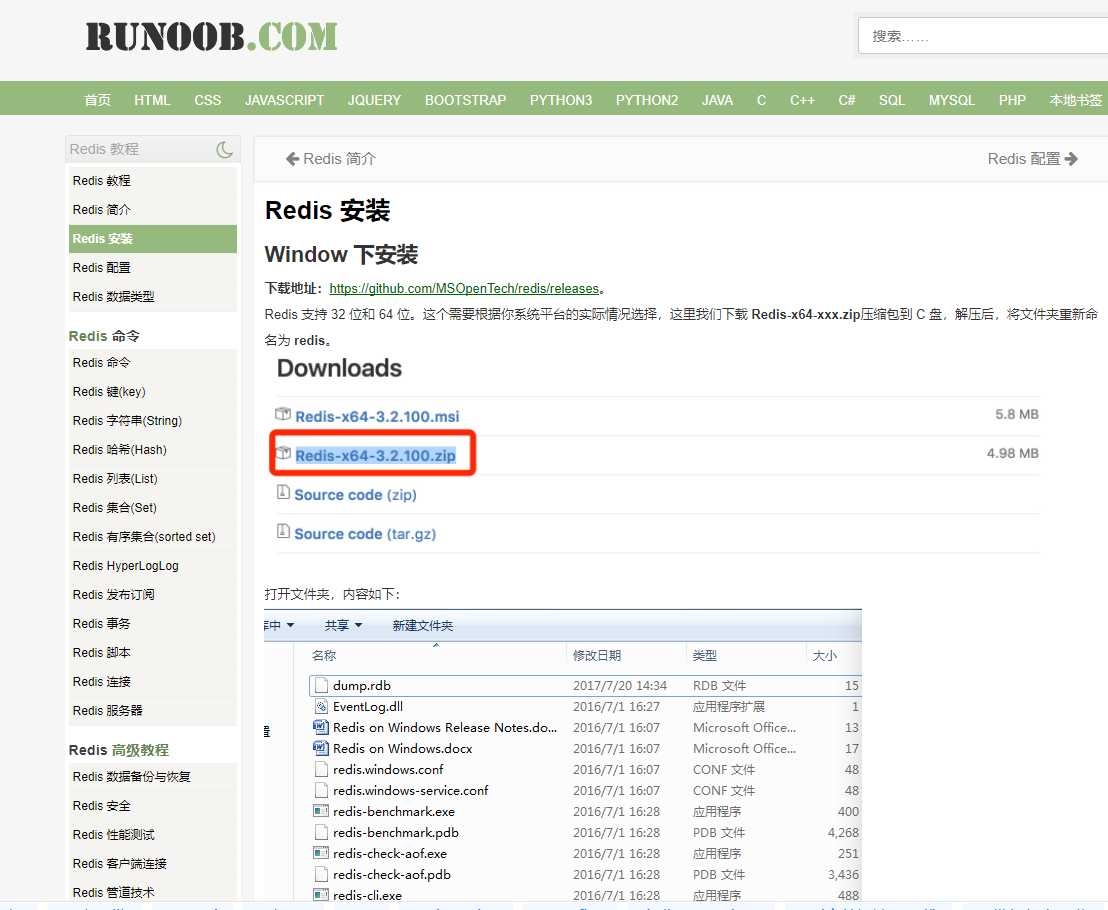Viewport: 1108px width, 910px height.
Task: Click the redis-check-aof.exe application icon
Action: (321, 853)
